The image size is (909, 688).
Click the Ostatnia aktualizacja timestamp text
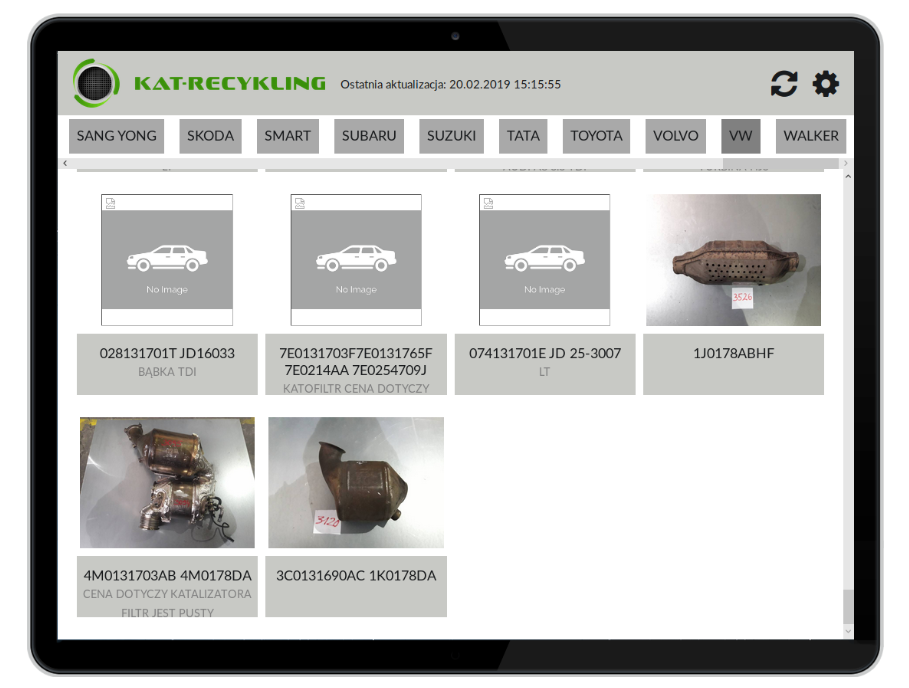450,85
